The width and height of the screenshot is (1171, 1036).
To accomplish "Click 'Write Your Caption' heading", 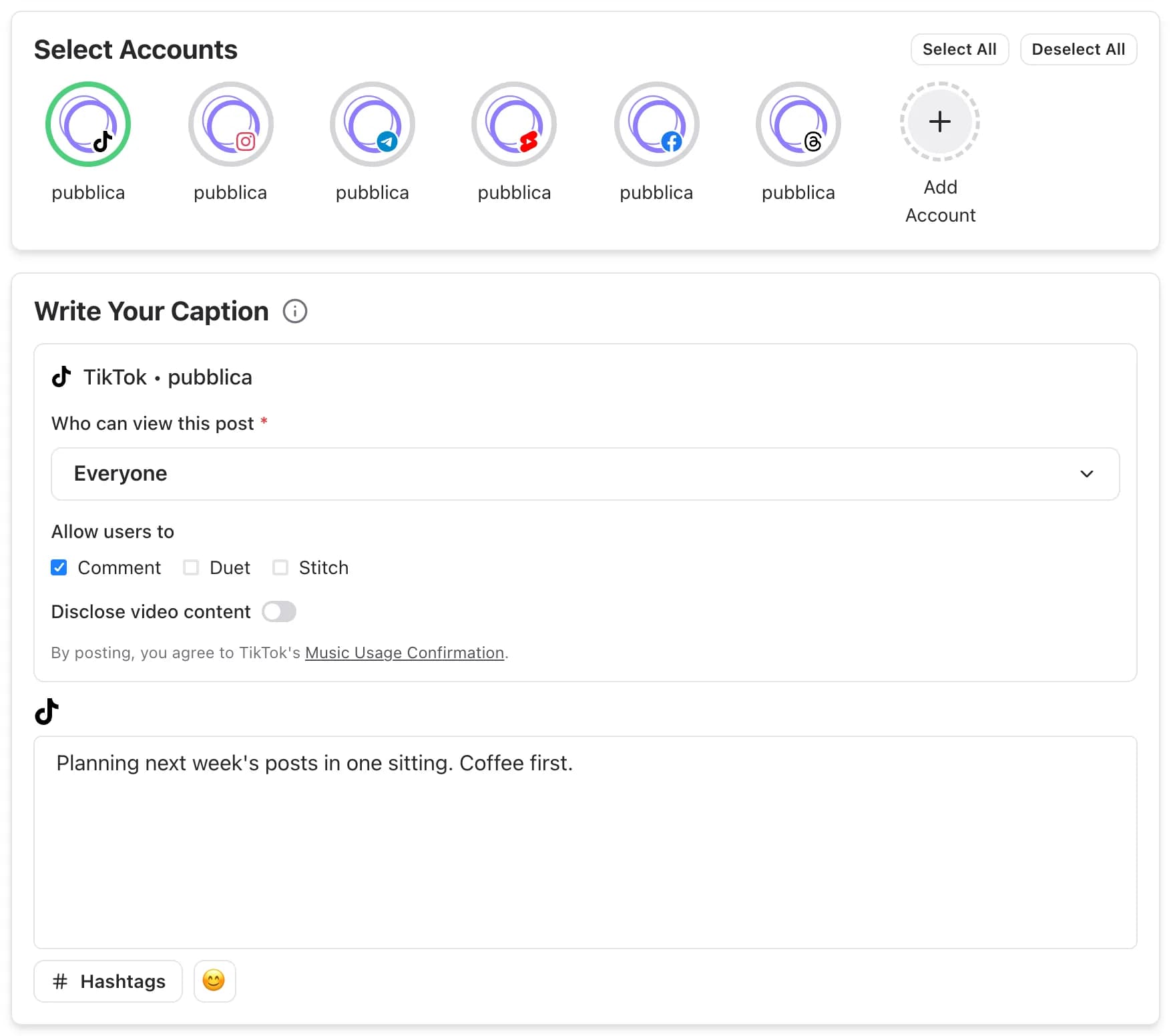I will pyautogui.click(x=152, y=311).
